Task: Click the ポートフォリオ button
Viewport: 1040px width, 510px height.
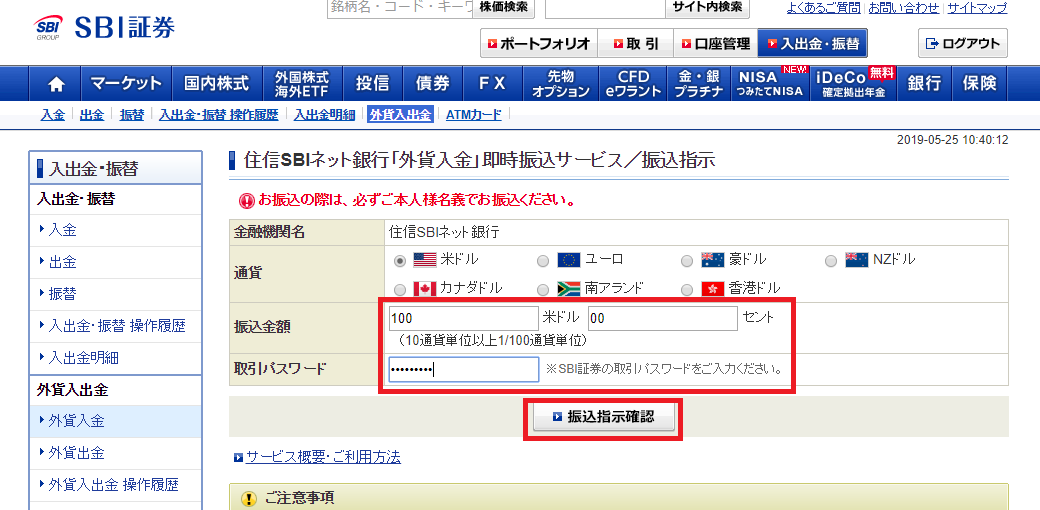Action: [x=539, y=44]
